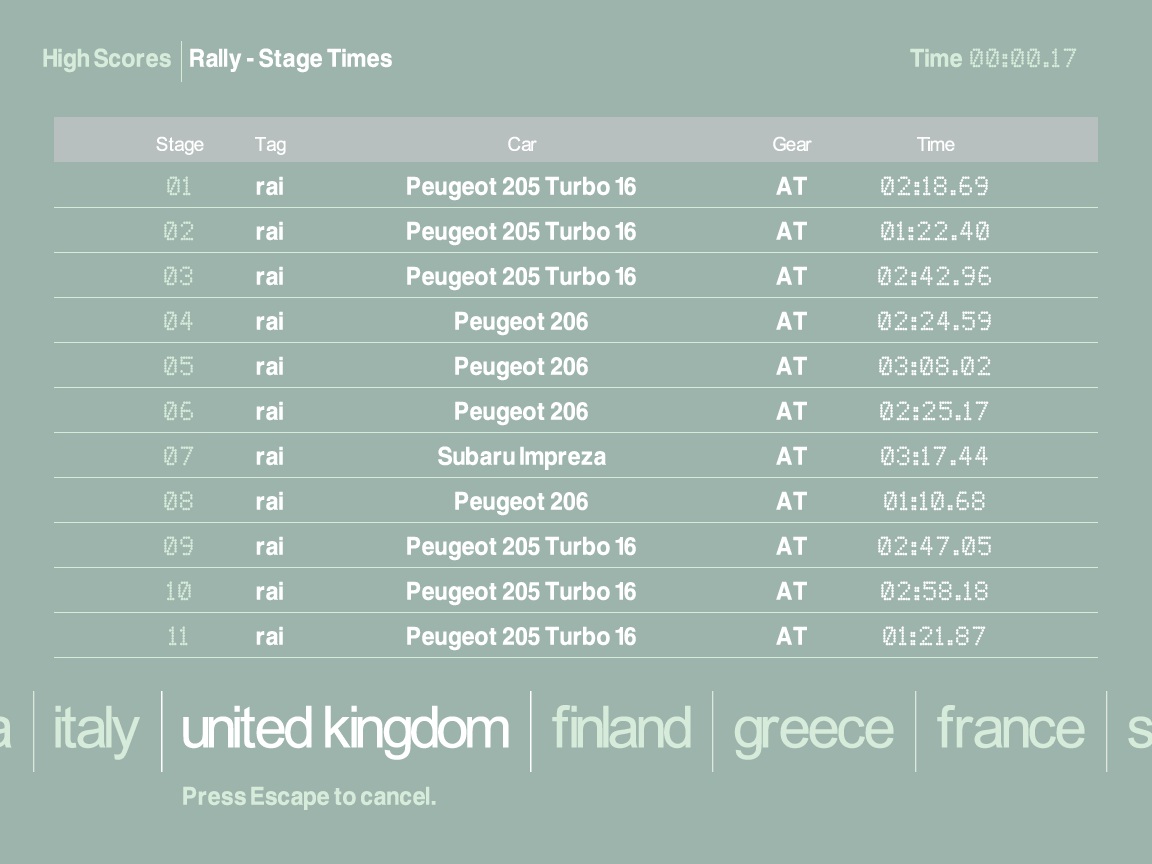The image size is (1152, 864).
Task: Click stage 04 Peugeot 206 entry
Action: 521,321
